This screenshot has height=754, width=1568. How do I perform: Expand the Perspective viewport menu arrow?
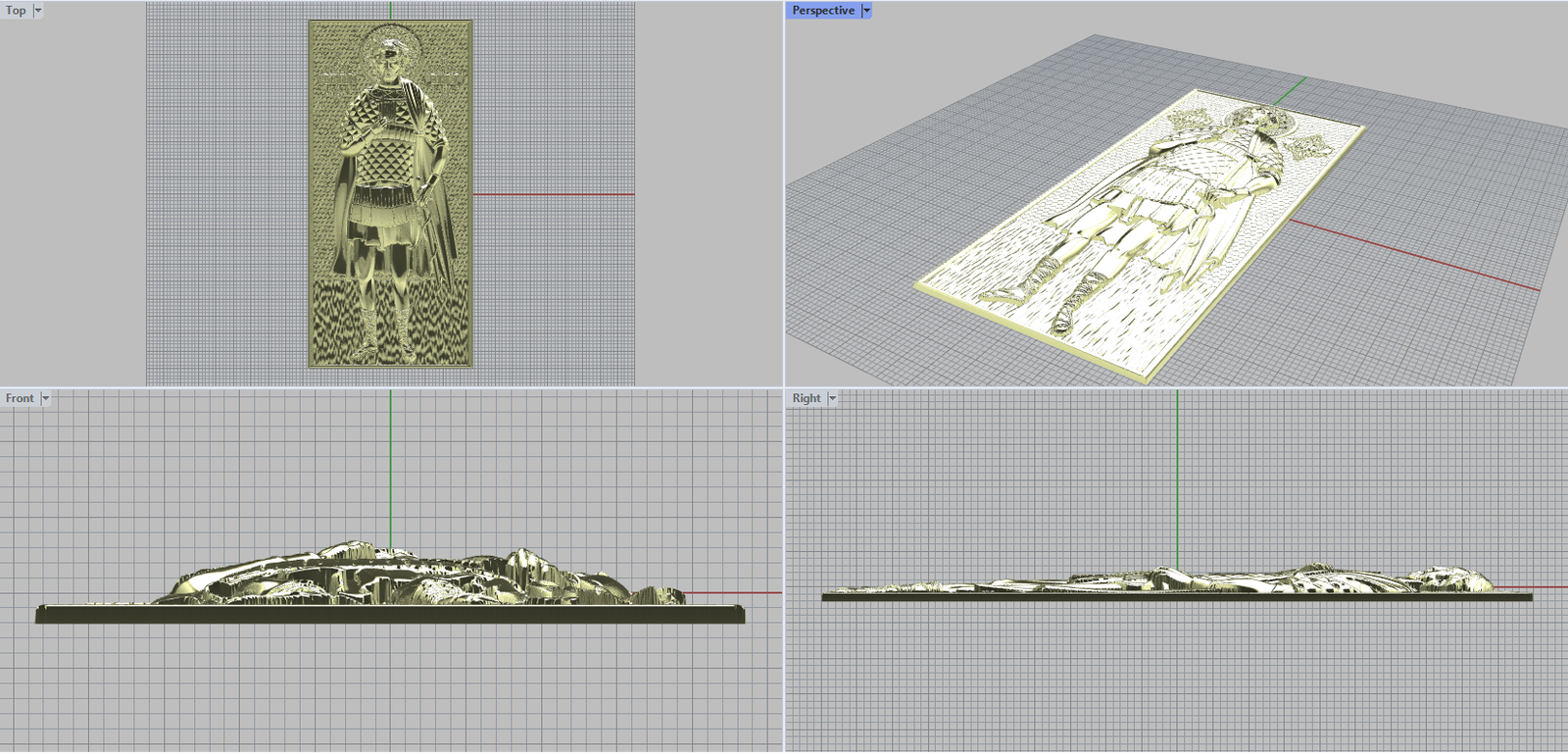866,11
